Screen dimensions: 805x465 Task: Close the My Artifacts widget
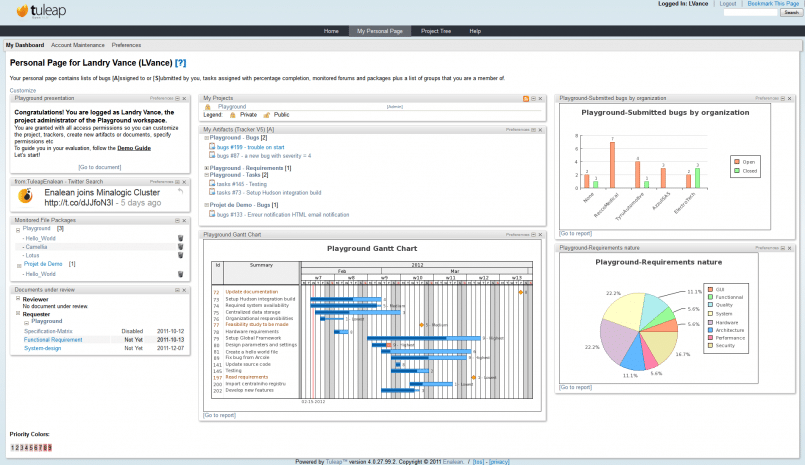540,130
